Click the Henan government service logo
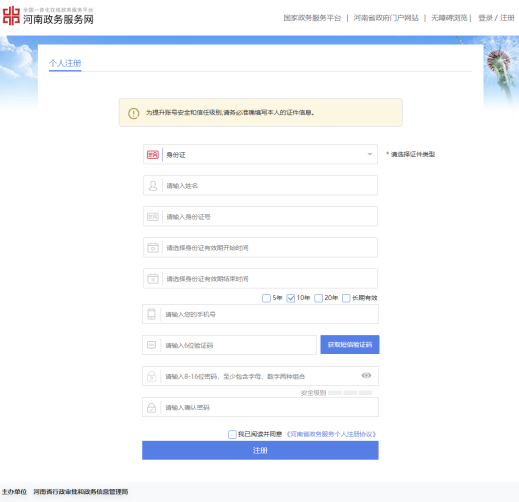The height and width of the screenshot is (502, 519). click(x=48, y=16)
